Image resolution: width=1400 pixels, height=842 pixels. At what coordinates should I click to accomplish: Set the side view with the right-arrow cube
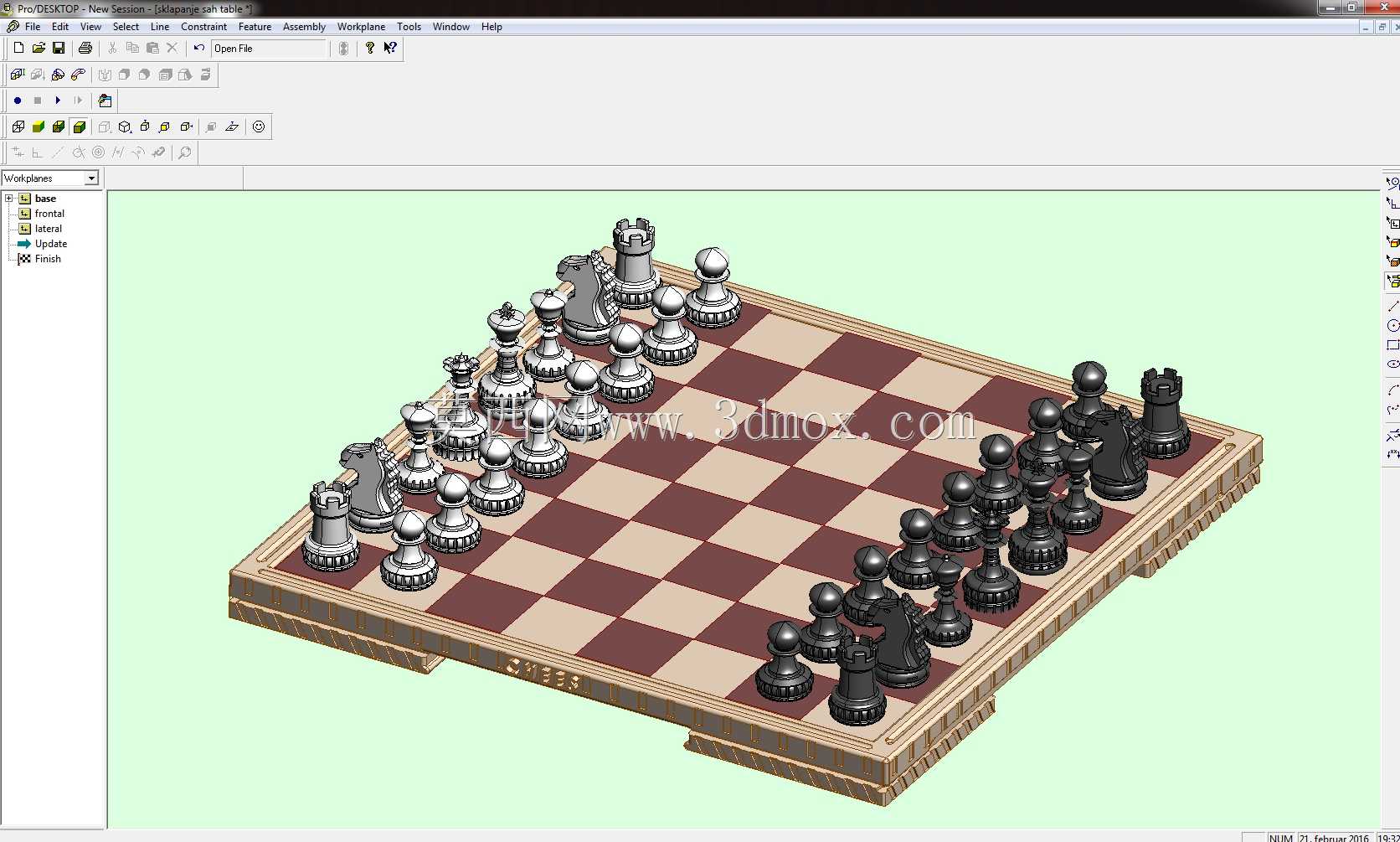point(186,127)
